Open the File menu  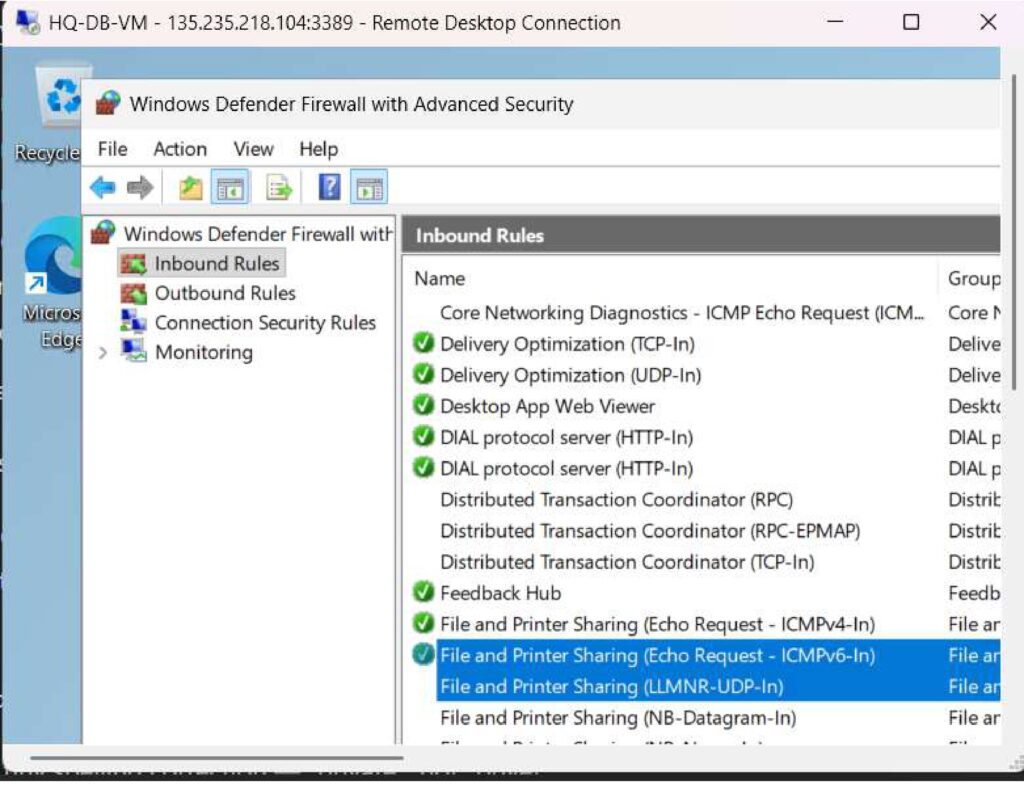(112, 149)
